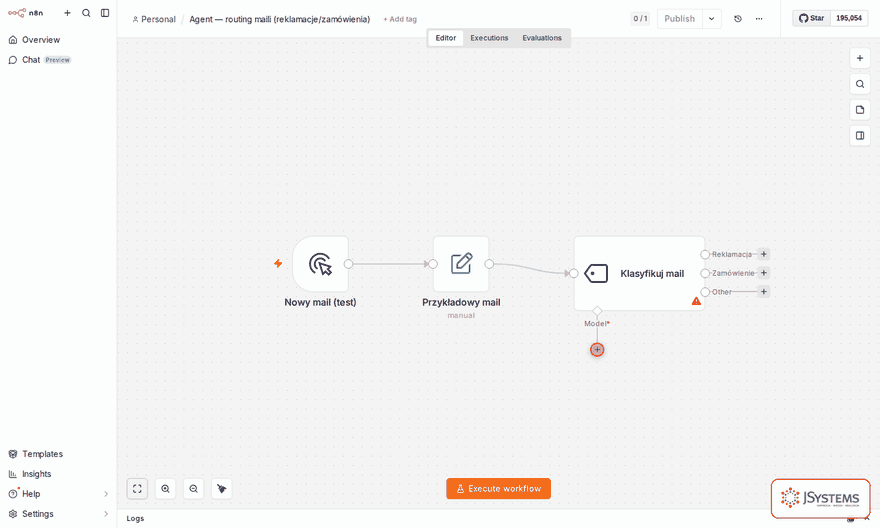This screenshot has height=528, width=880.
Task: Open canvas node search panel
Action: pyautogui.click(x=860, y=84)
